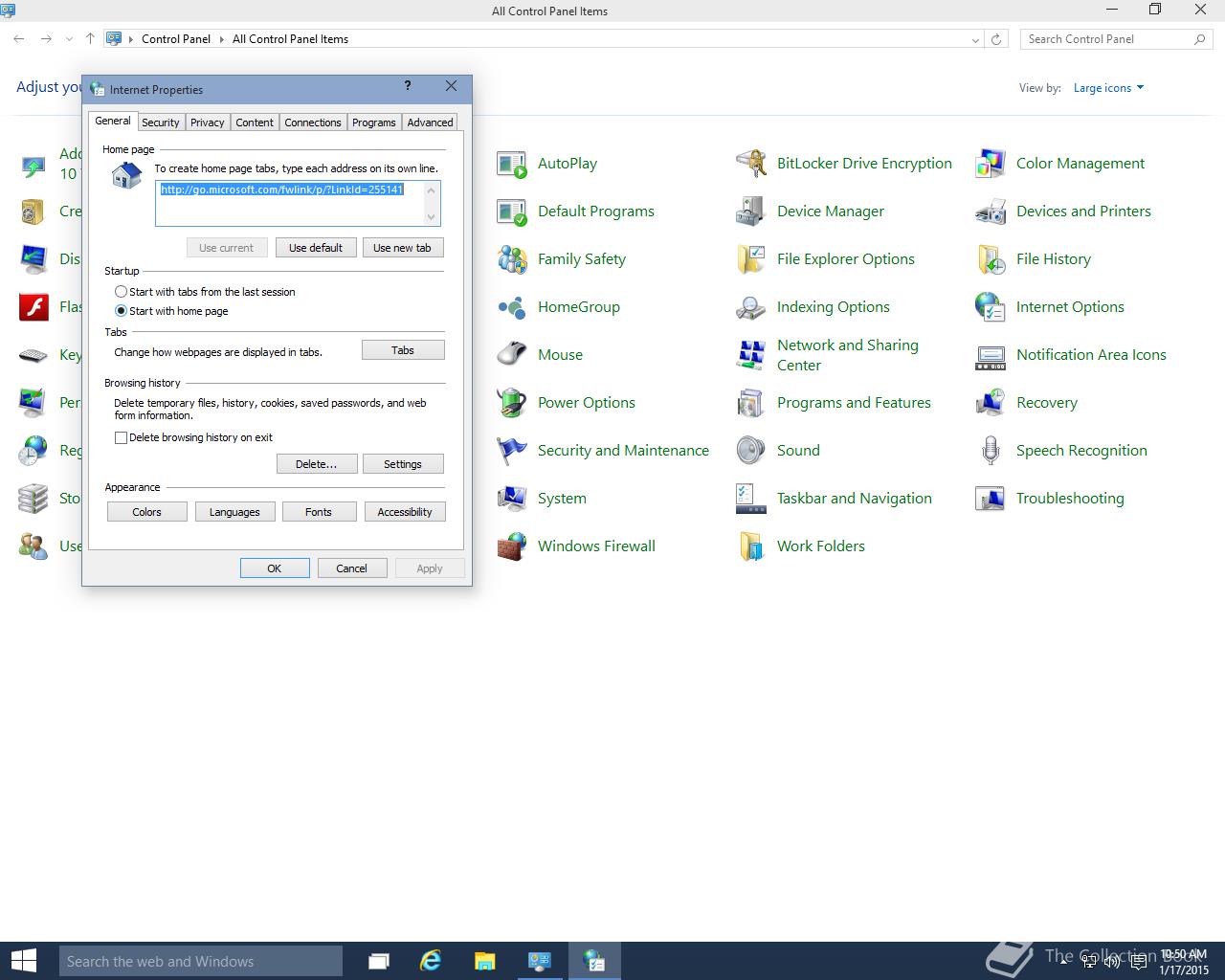Open the Internet Options icon
Image resolution: width=1225 pixels, height=980 pixels.
point(991,307)
